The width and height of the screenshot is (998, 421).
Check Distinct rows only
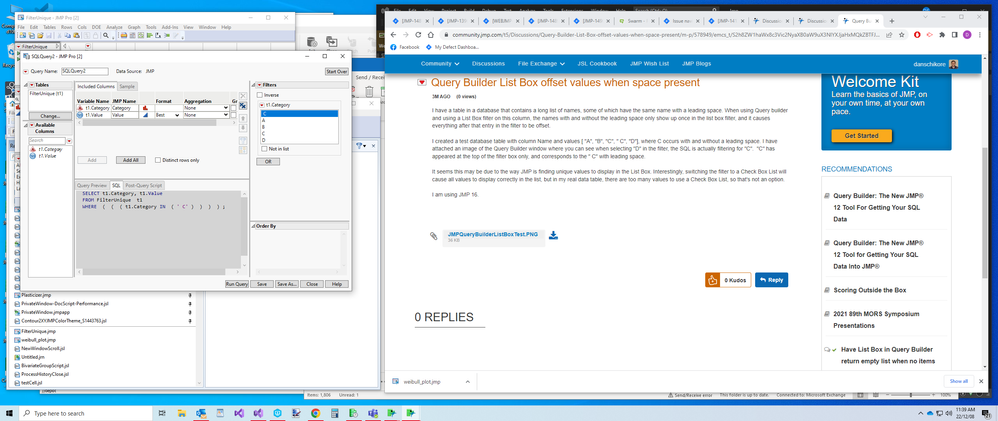click(158, 160)
